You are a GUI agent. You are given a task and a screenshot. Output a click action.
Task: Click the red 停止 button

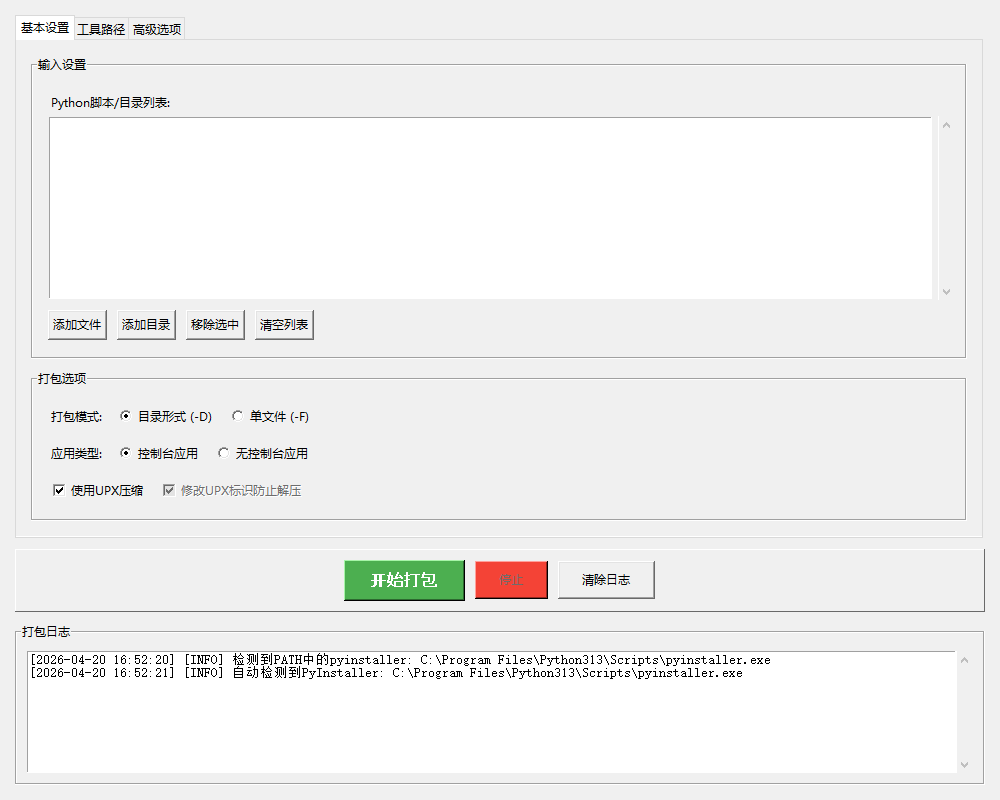pyautogui.click(x=511, y=580)
